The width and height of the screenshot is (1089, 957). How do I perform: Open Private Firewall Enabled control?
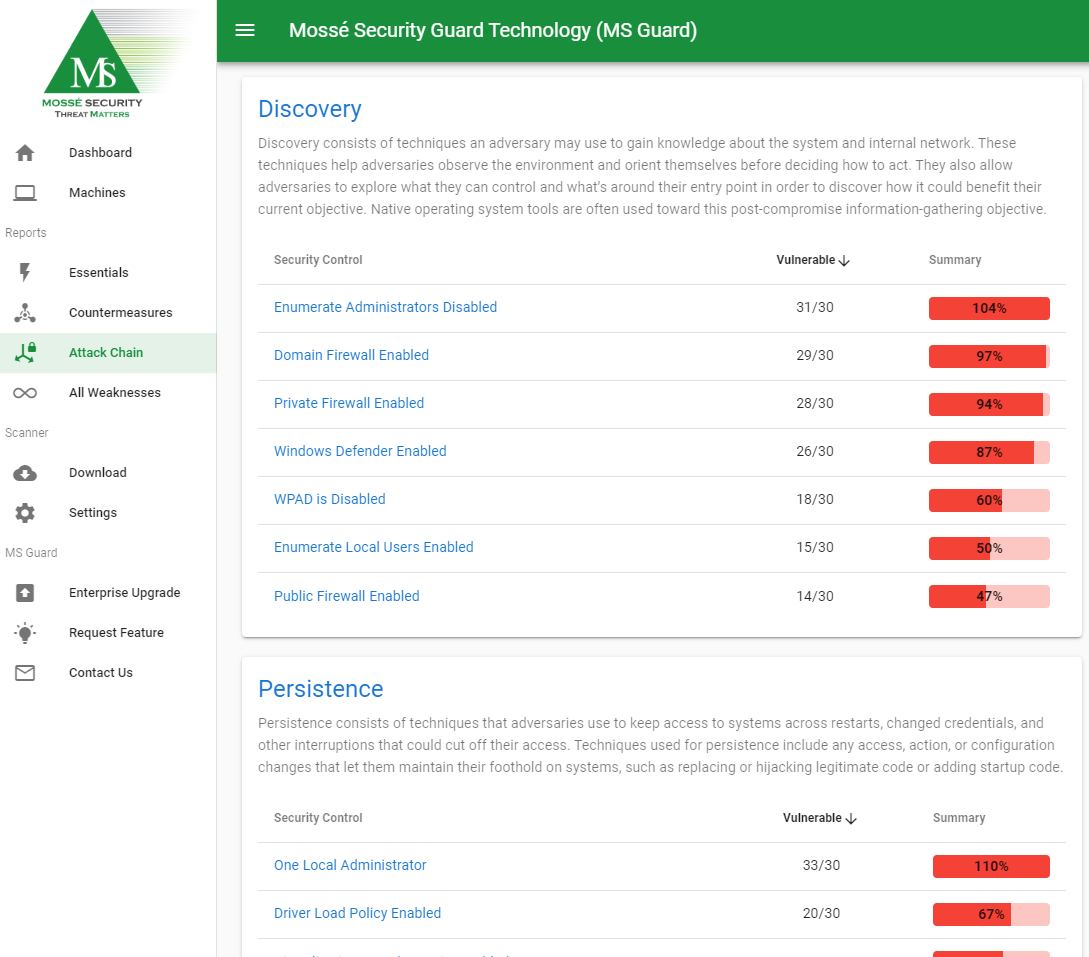coord(349,403)
